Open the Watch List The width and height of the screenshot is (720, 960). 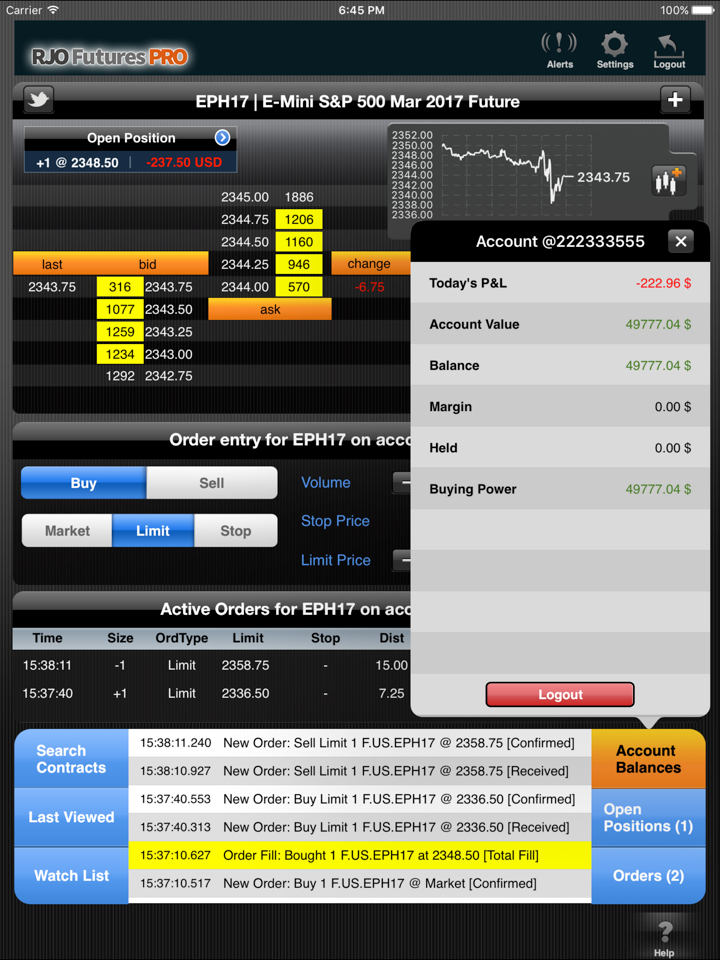71,875
